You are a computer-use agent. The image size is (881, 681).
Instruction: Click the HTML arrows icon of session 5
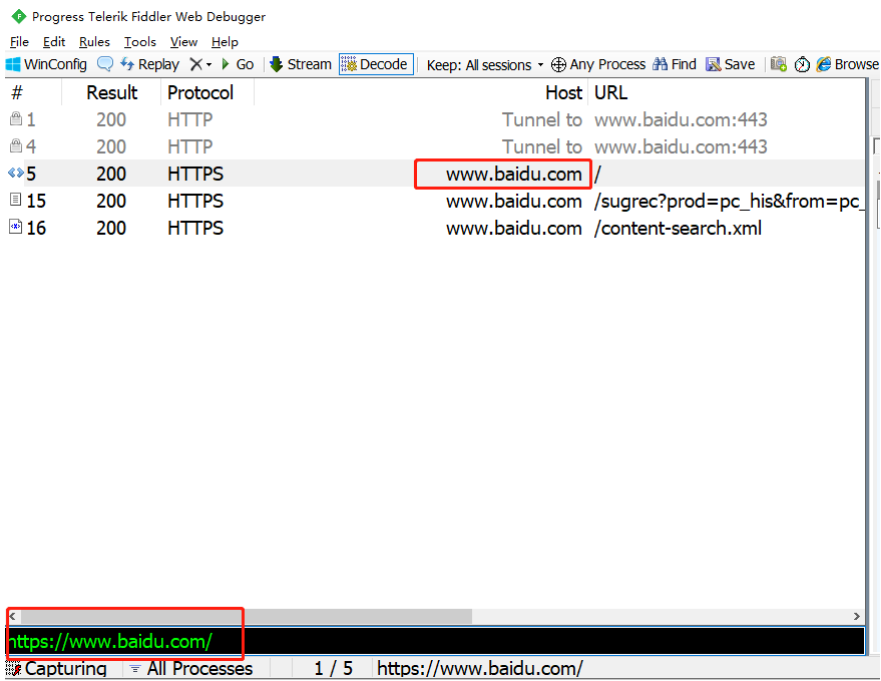pos(16,172)
